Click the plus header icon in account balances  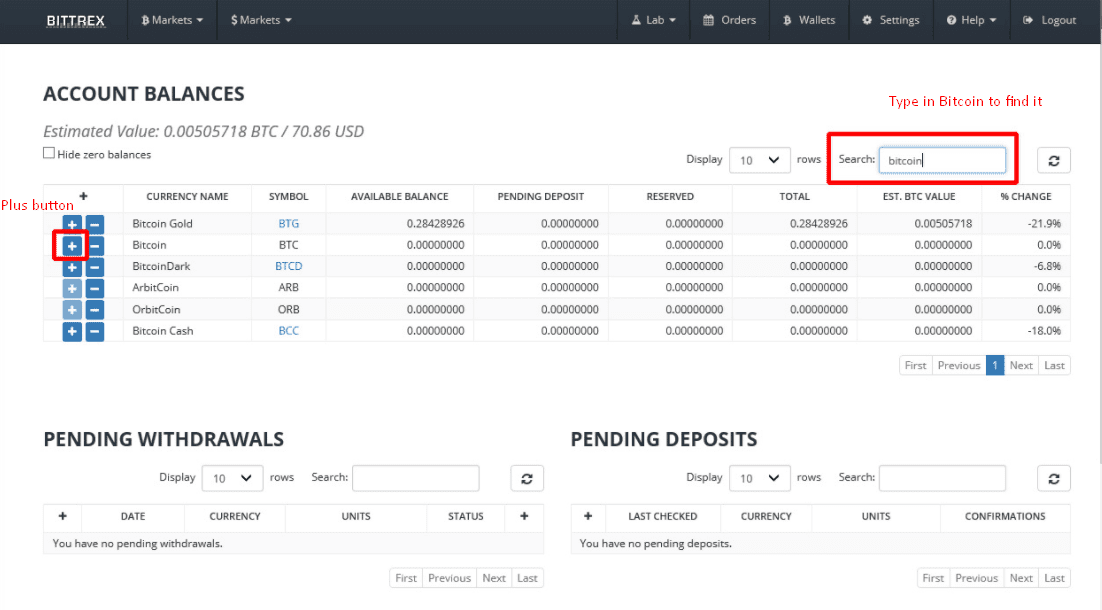pos(83,196)
